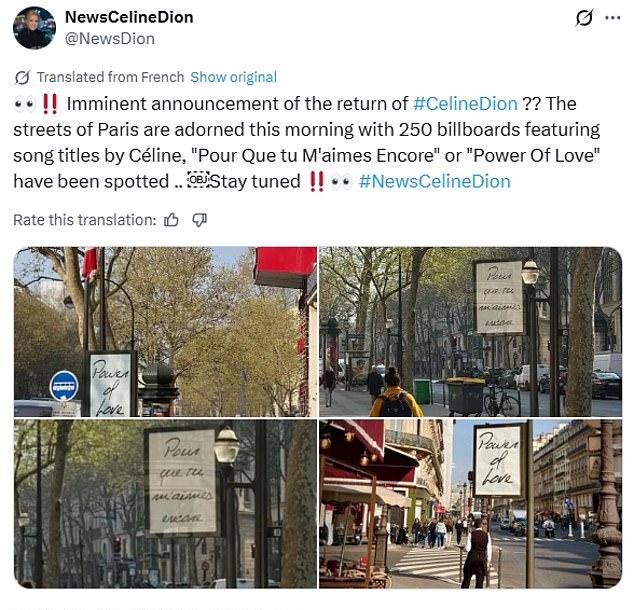Open the three-dot more options menu
Image resolution: width=634 pixels, height=610 pixels.
[613, 18]
